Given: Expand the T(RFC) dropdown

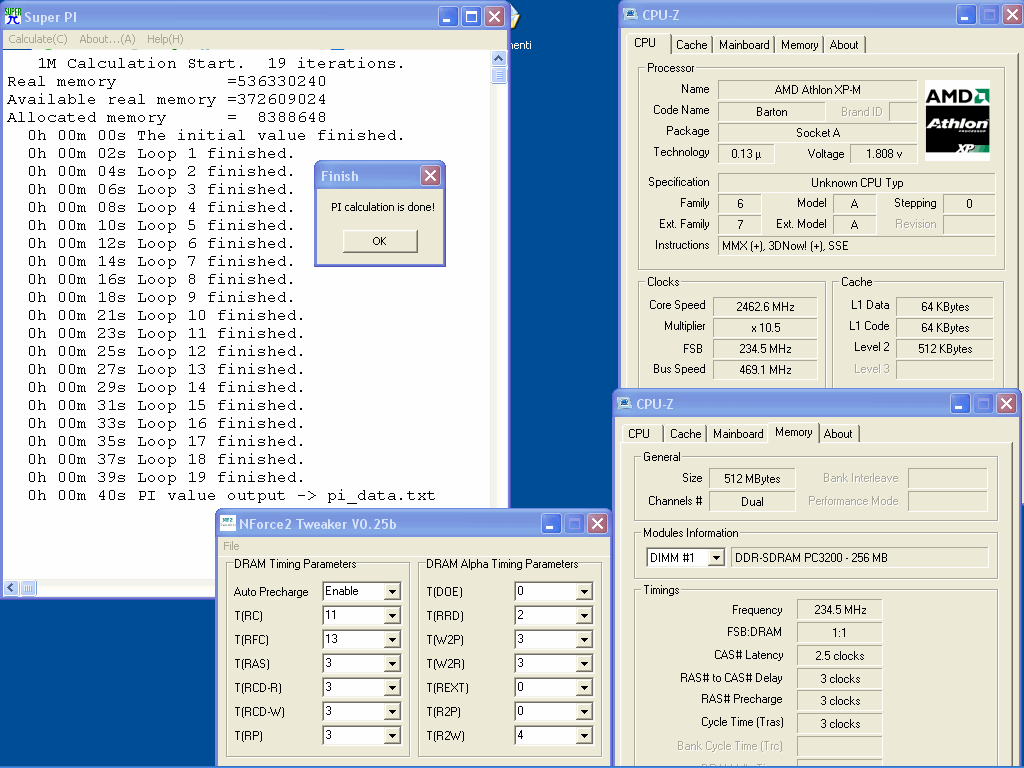Looking at the screenshot, I should pyautogui.click(x=392, y=640).
